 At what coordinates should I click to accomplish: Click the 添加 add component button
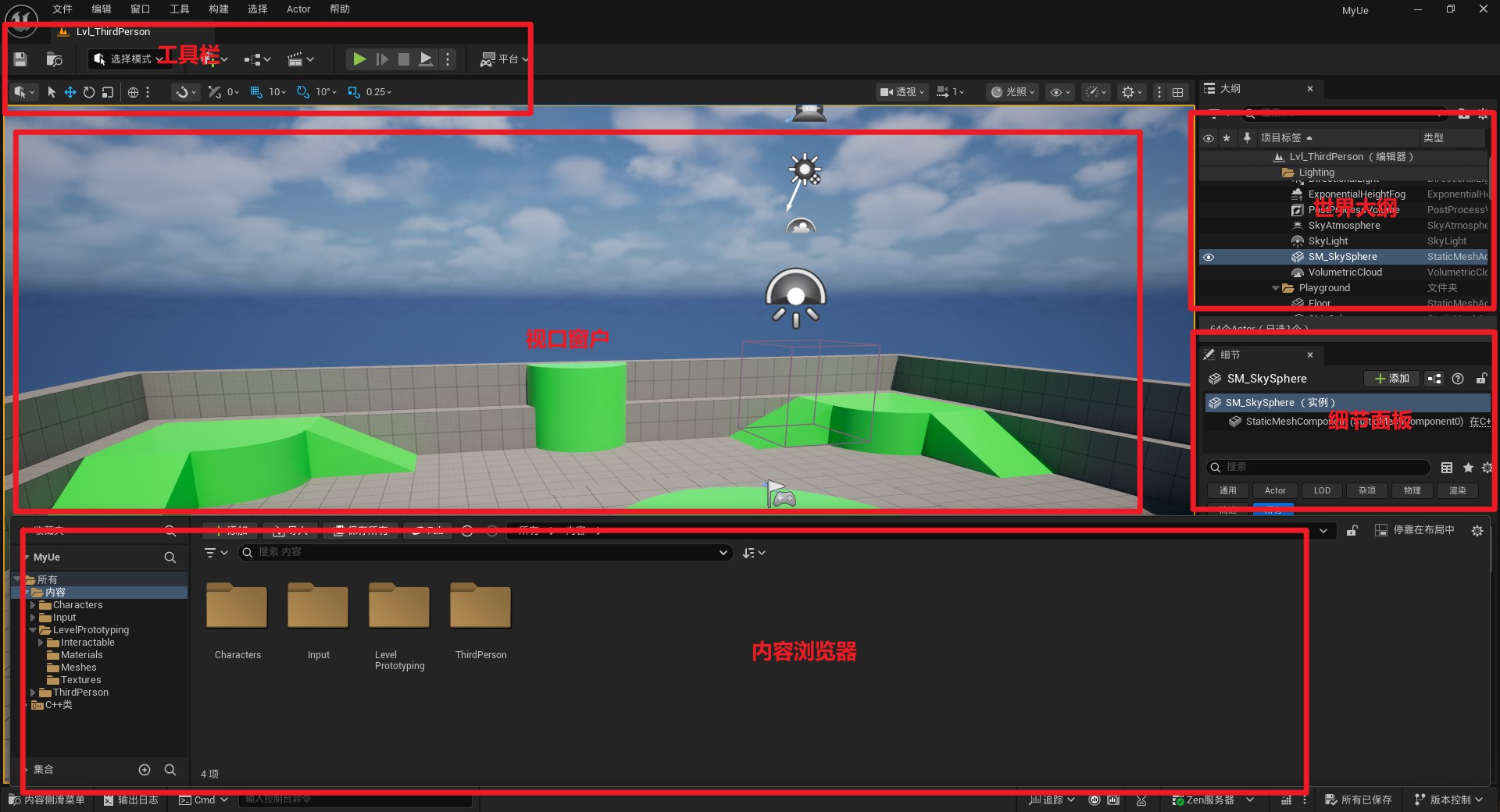pyautogui.click(x=1391, y=379)
